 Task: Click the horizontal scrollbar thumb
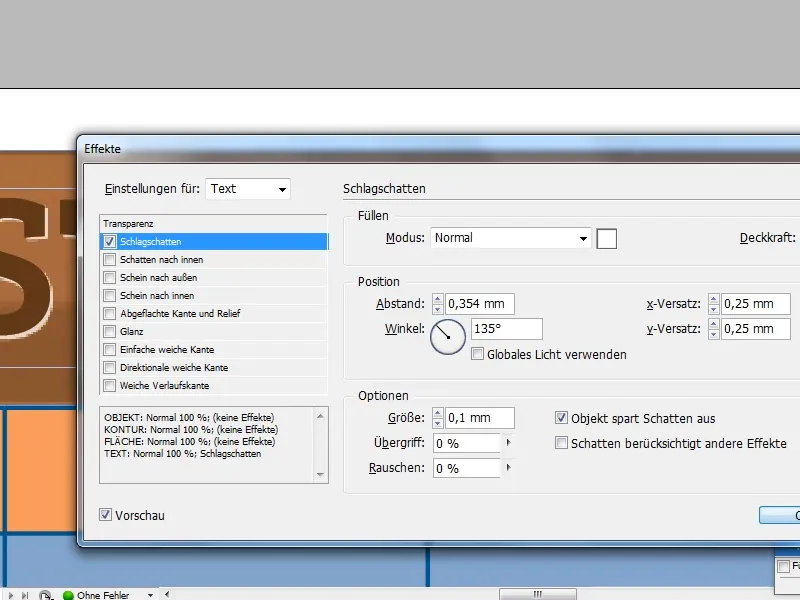(x=538, y=594)
